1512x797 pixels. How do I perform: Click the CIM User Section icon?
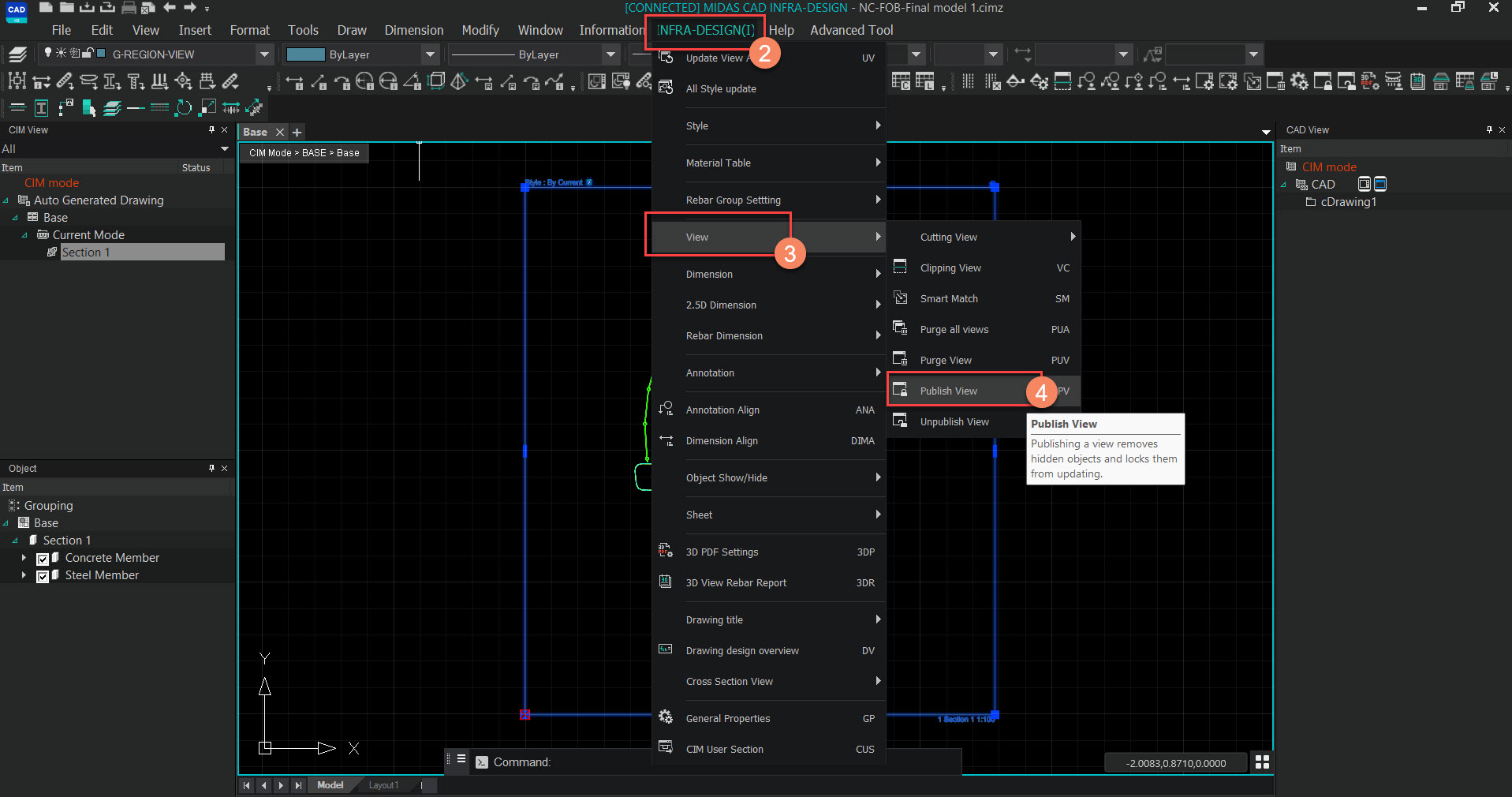coord(666,747)
